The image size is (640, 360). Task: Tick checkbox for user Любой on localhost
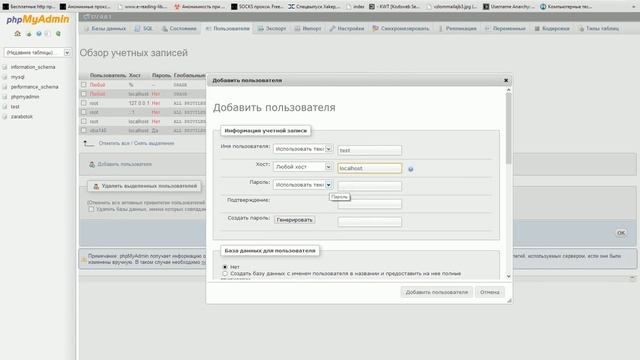click(x=84, y=94)
